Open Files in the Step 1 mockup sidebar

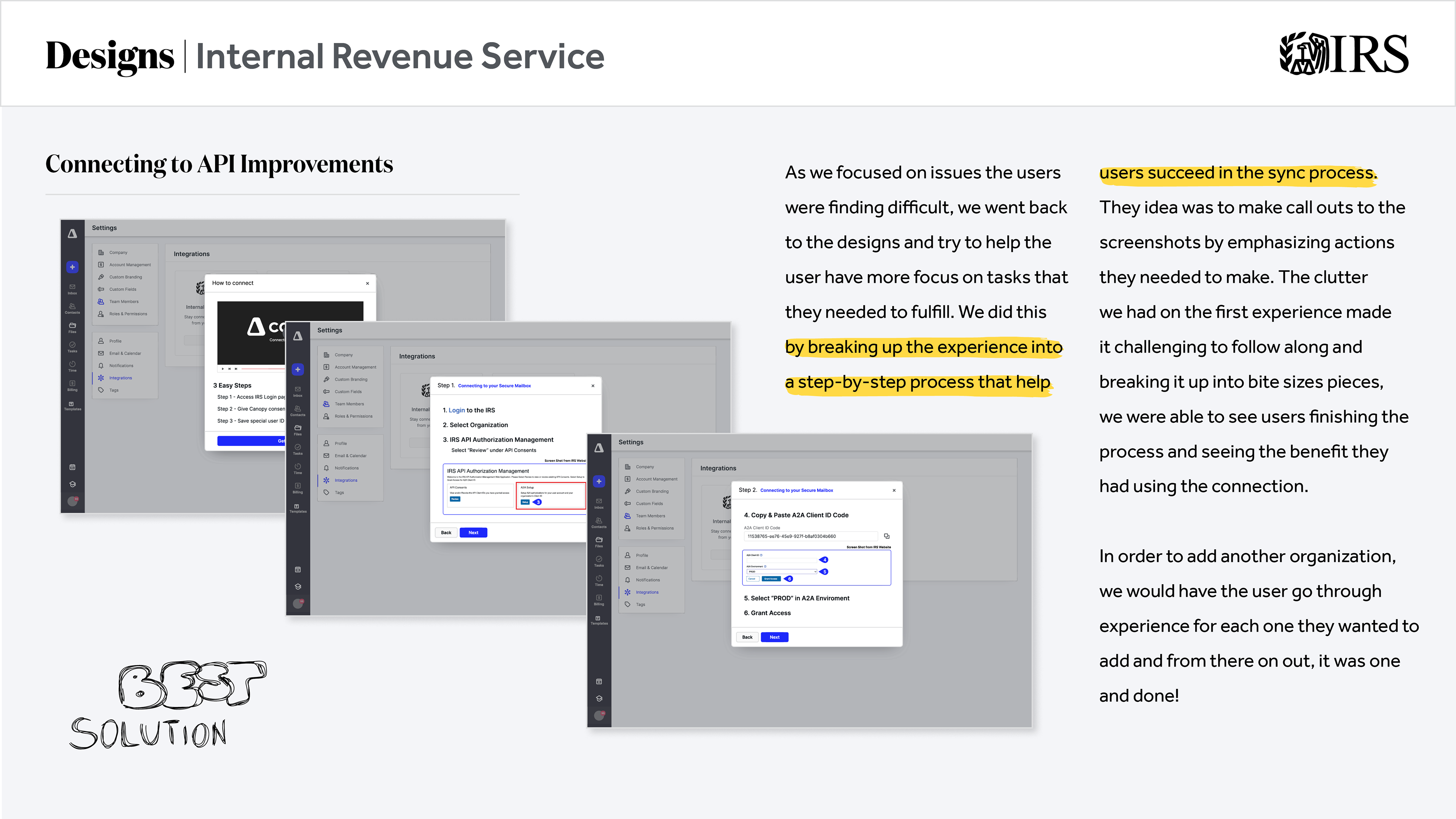pos(298,430)
